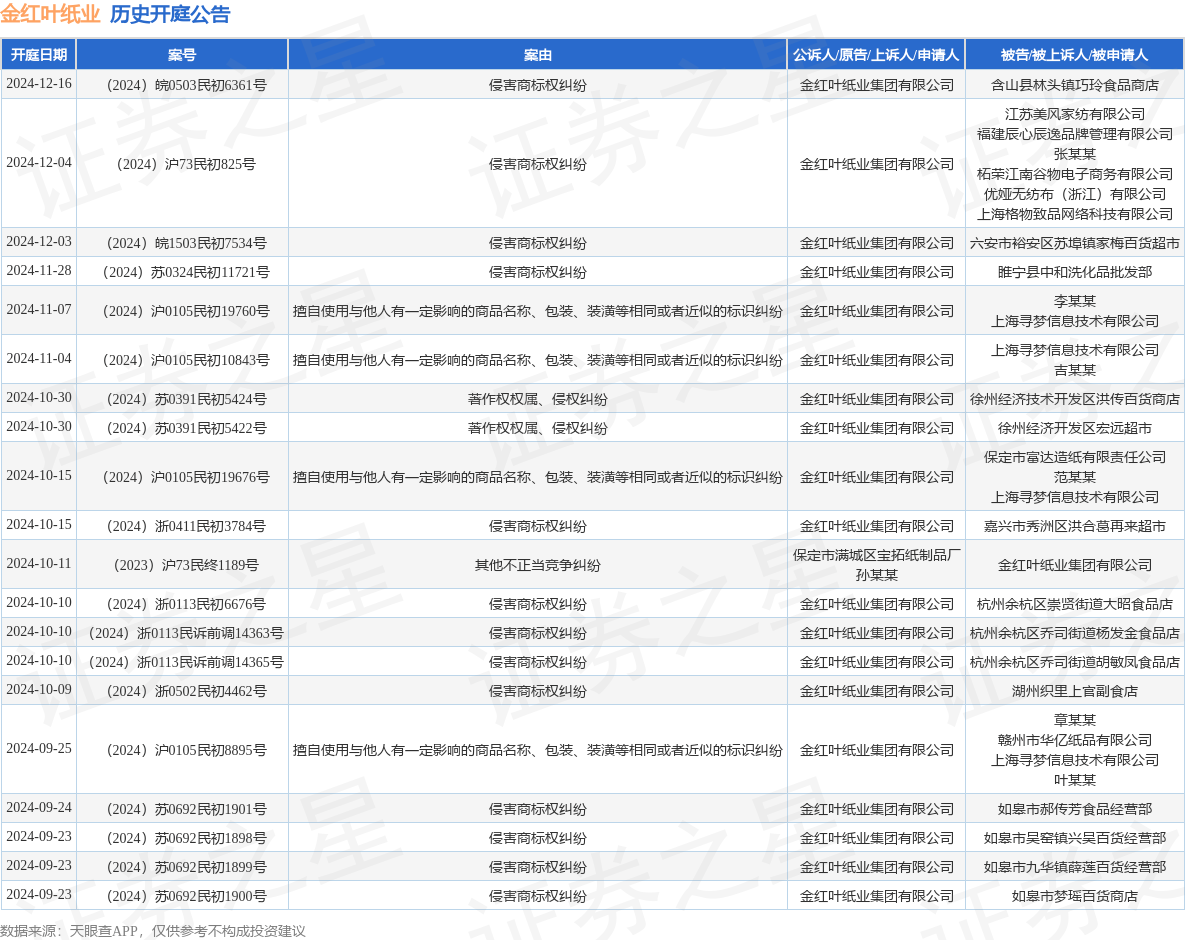The image size is (1185, 940).
Task: Click defendant 杭州余杭区乔司街道胡敏凤食品店
Action: tap(1075, 662)
